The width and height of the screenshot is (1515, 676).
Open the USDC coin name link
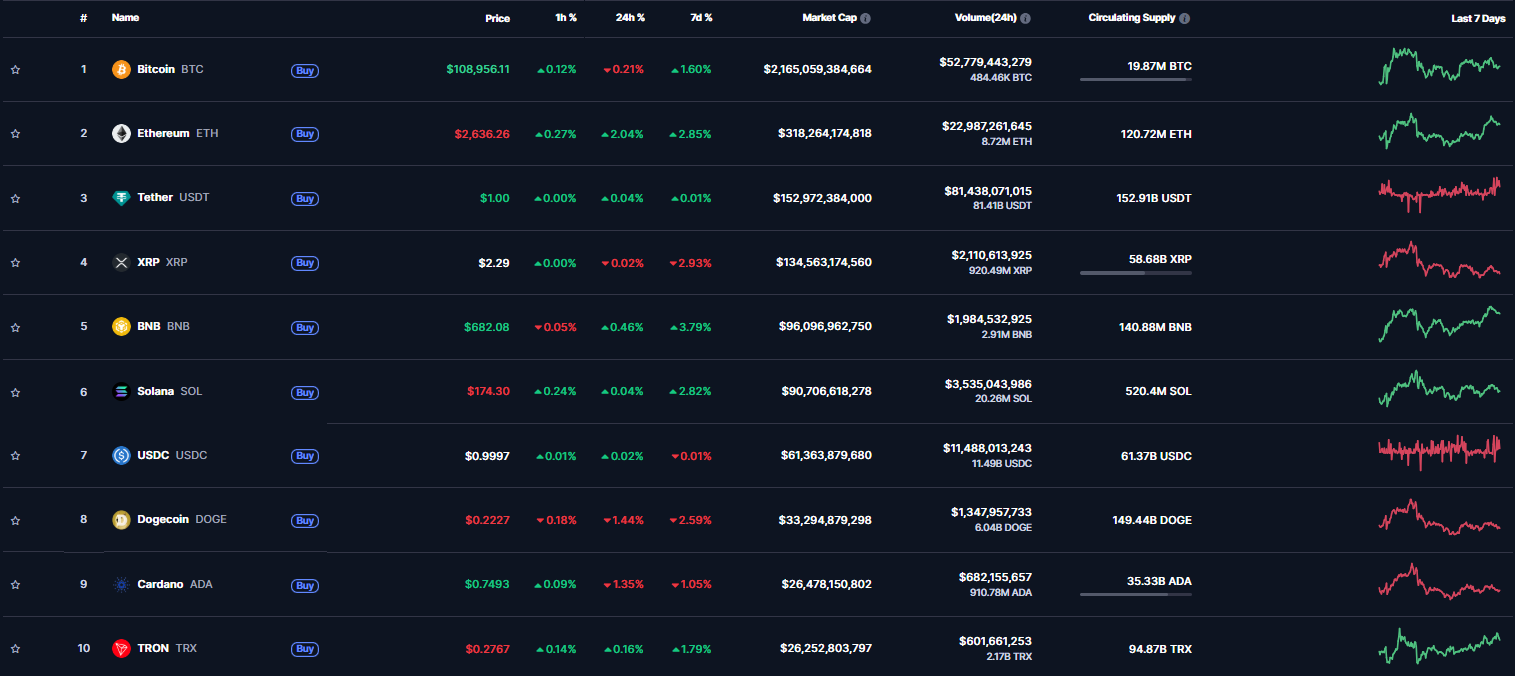[154, 456]
